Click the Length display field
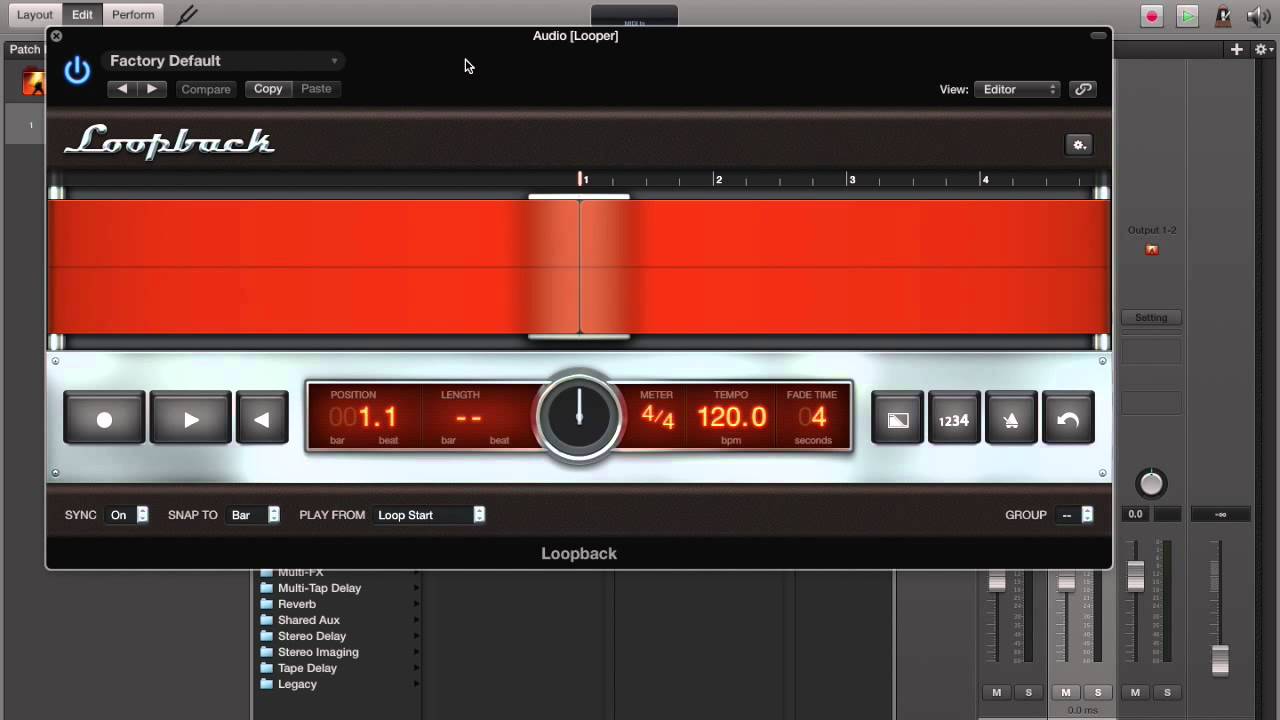 point(469,418)
